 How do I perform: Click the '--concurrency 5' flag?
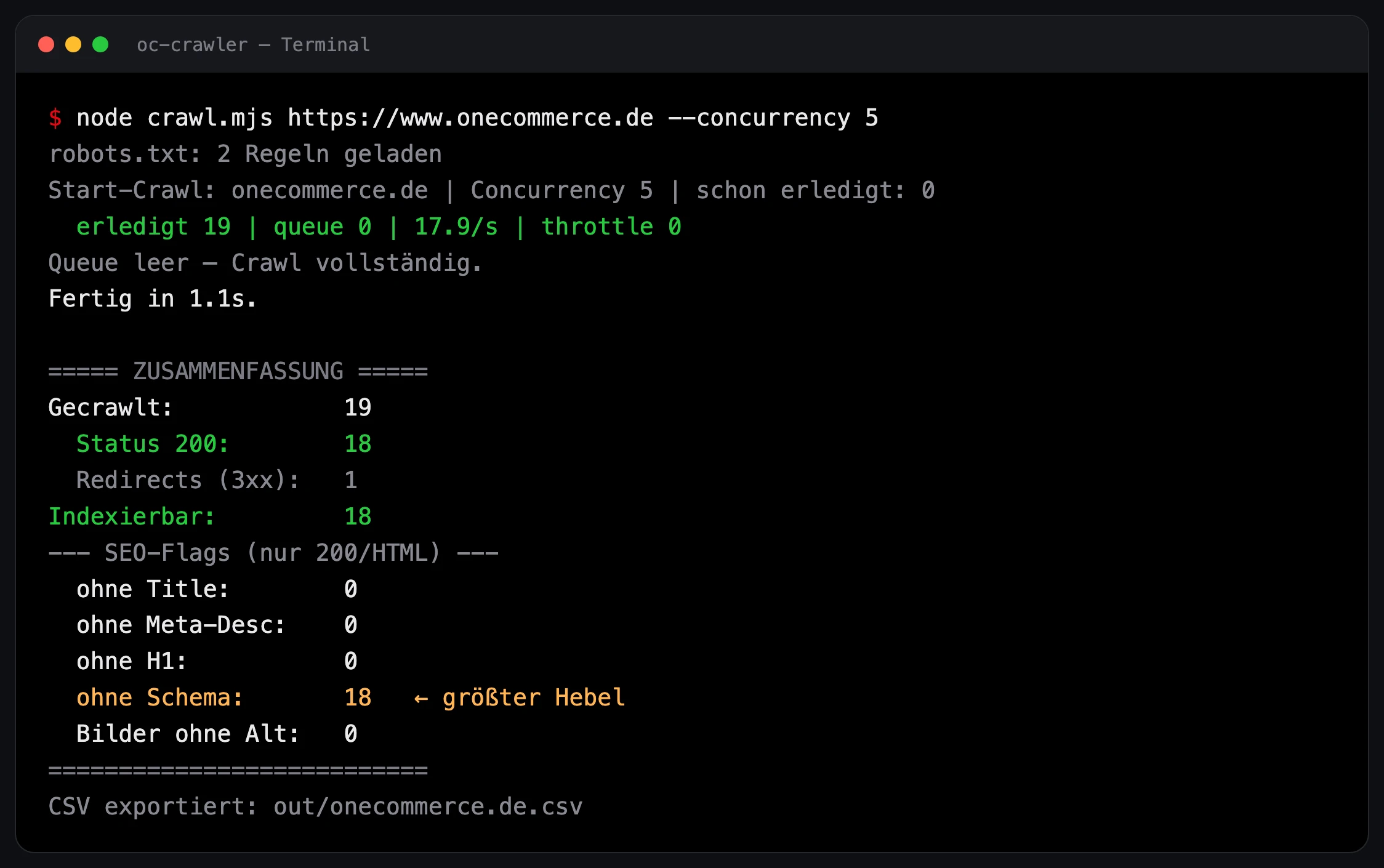click(x=773, y=118)
